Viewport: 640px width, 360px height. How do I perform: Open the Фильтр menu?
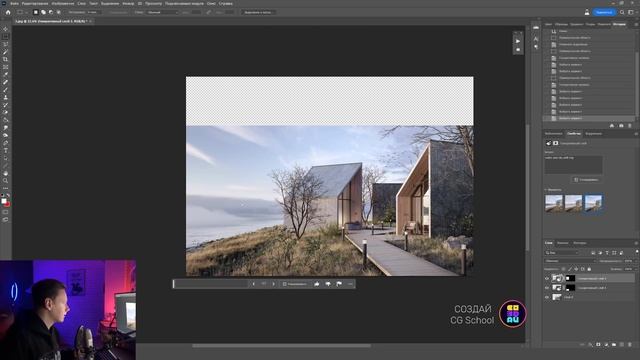click(x=129, y=3)
